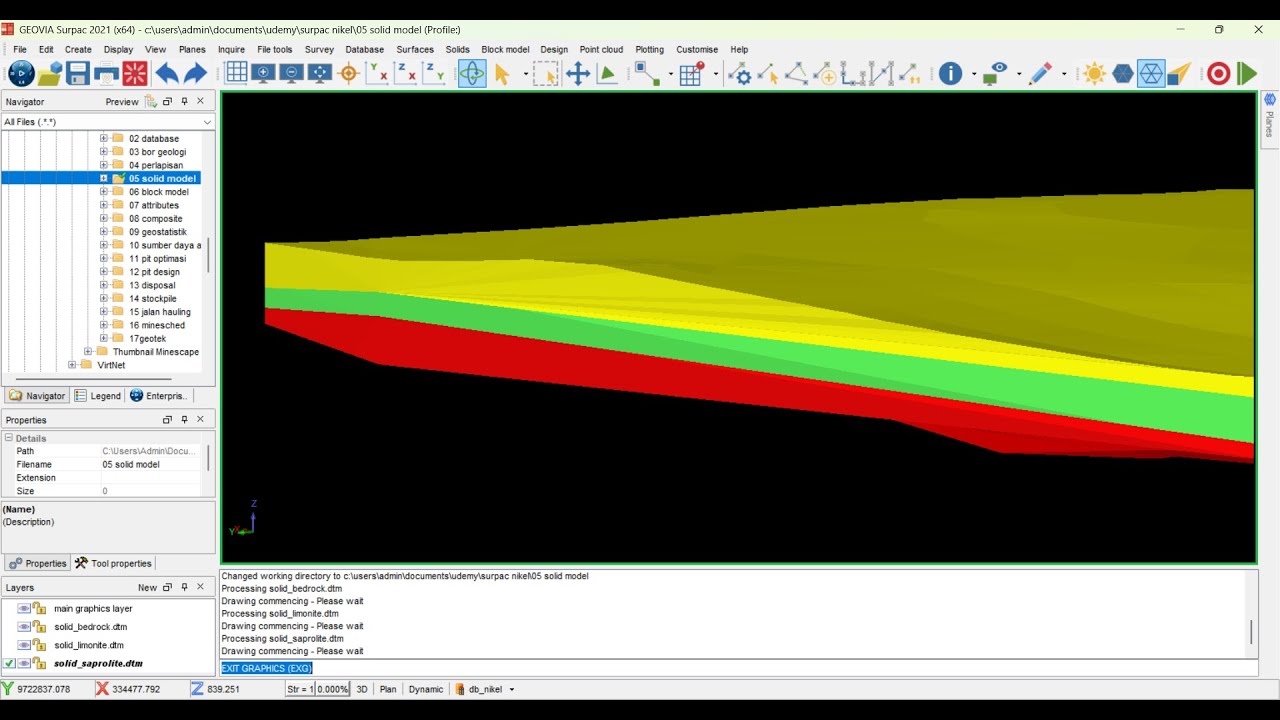
Task: Click the pencil edit tool icon
Action: pos(1040,73)
